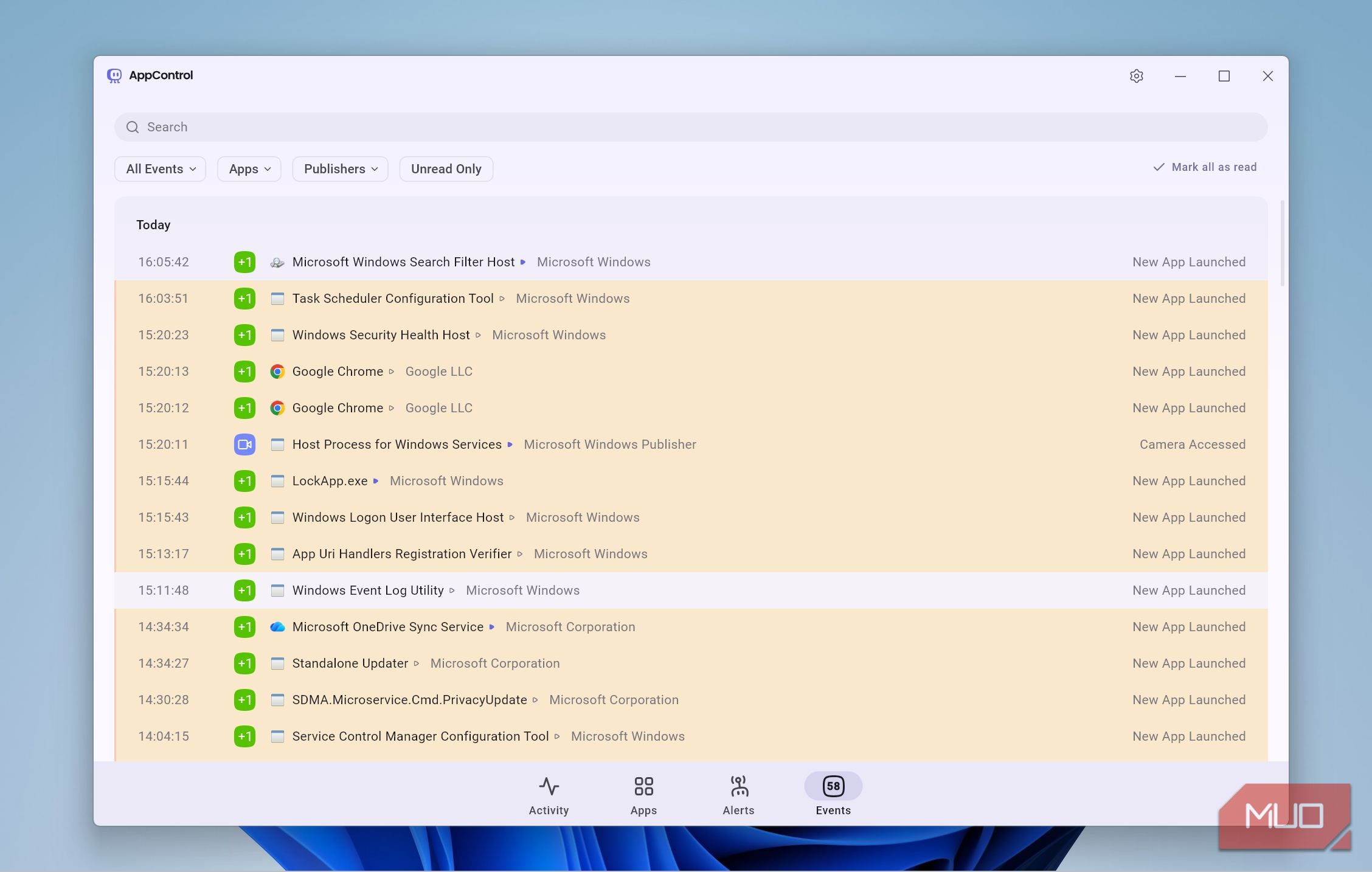
Task: Click the window icon next to SDMA.Microservice.Cmd.PrivacyUpdate
Action: tap(277, 700)
